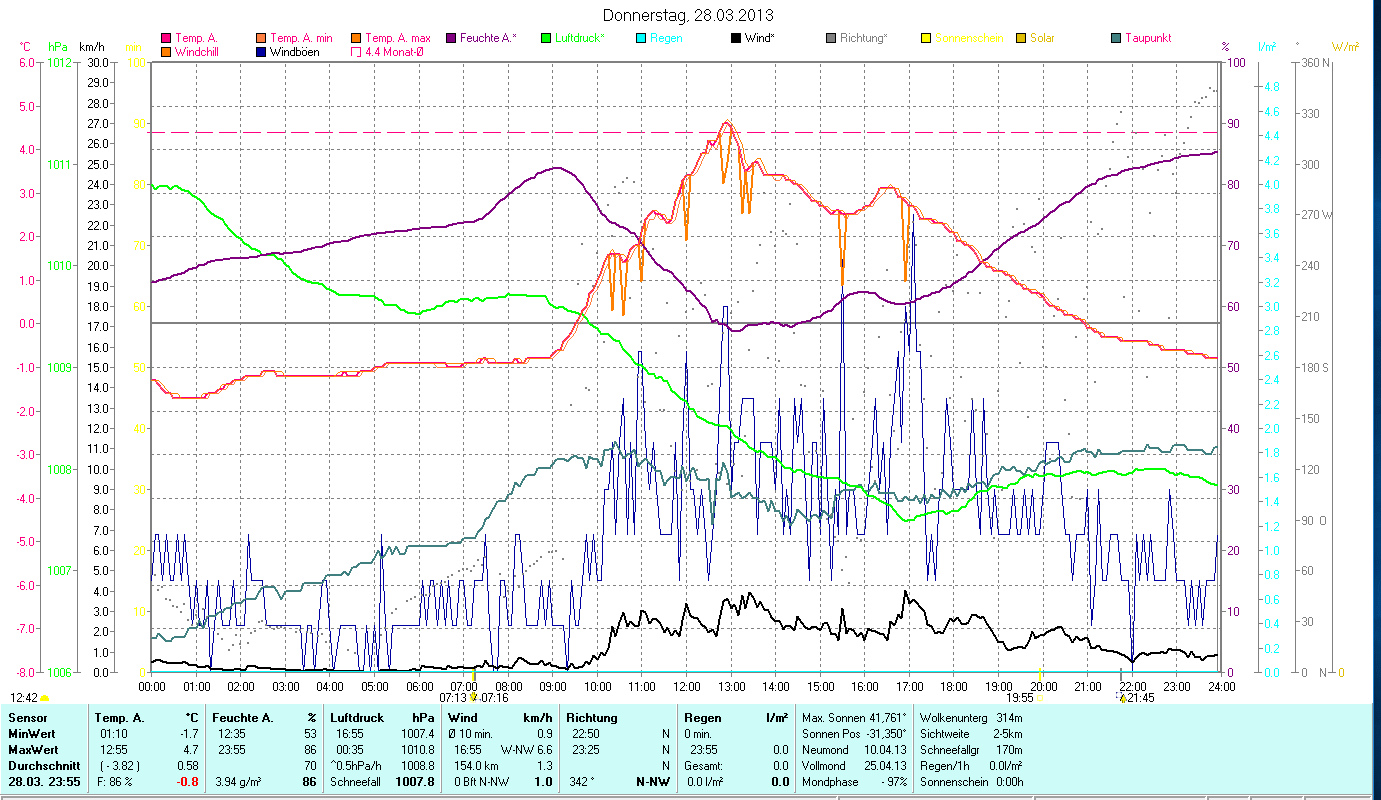Image resolution: width=1381 pixels, height=800 pixels.
Task: Click the Solar legend label
Action: click(1045, 39)
